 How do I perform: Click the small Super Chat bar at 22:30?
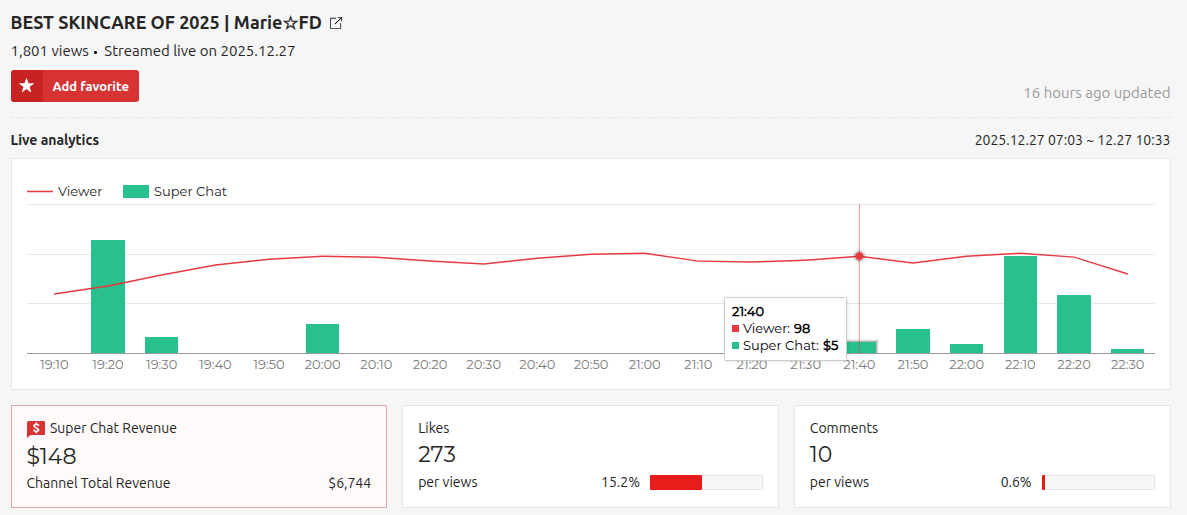point(1127,351)
